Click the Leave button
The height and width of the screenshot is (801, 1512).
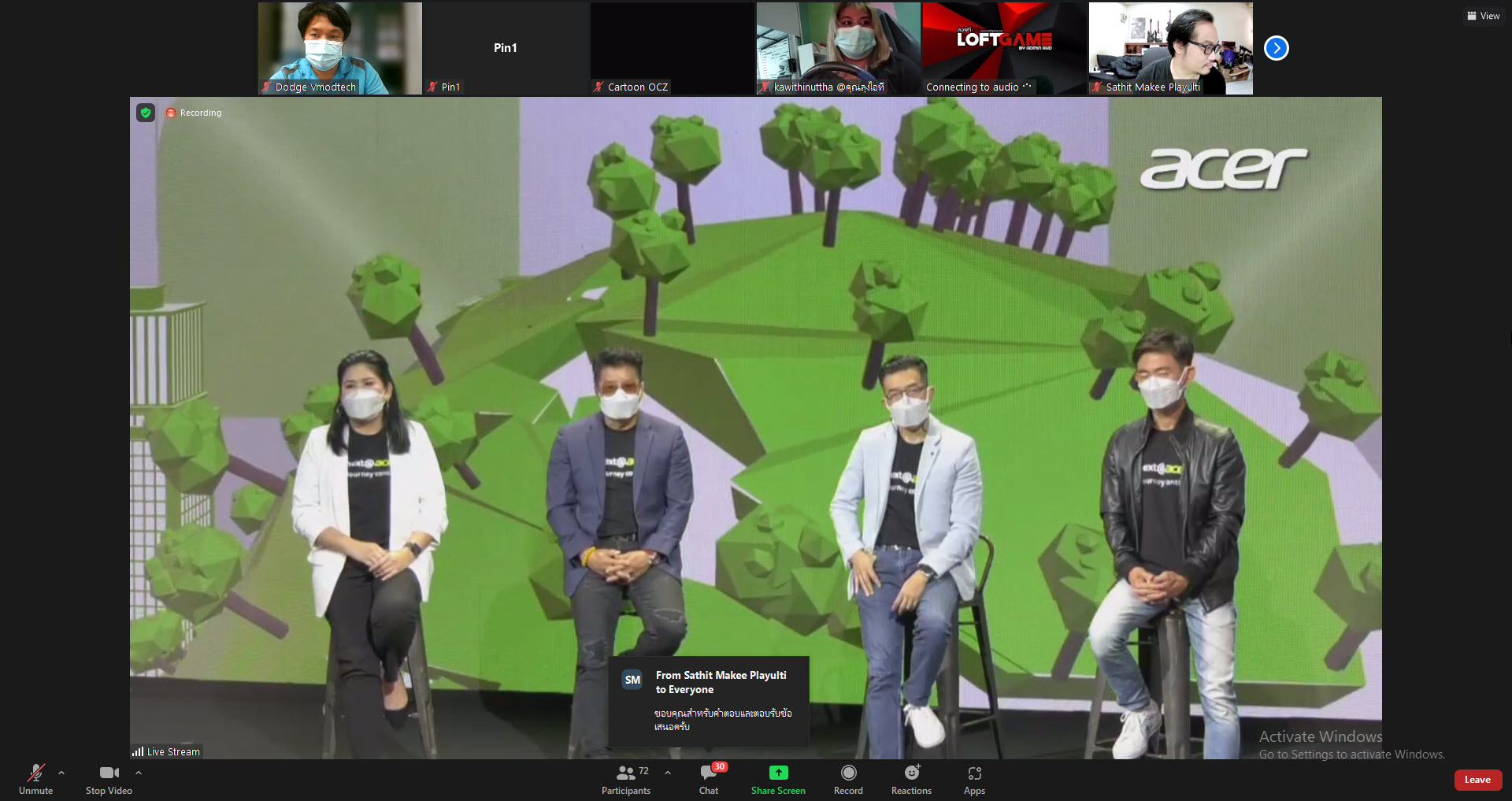(x=1477, y=779)
